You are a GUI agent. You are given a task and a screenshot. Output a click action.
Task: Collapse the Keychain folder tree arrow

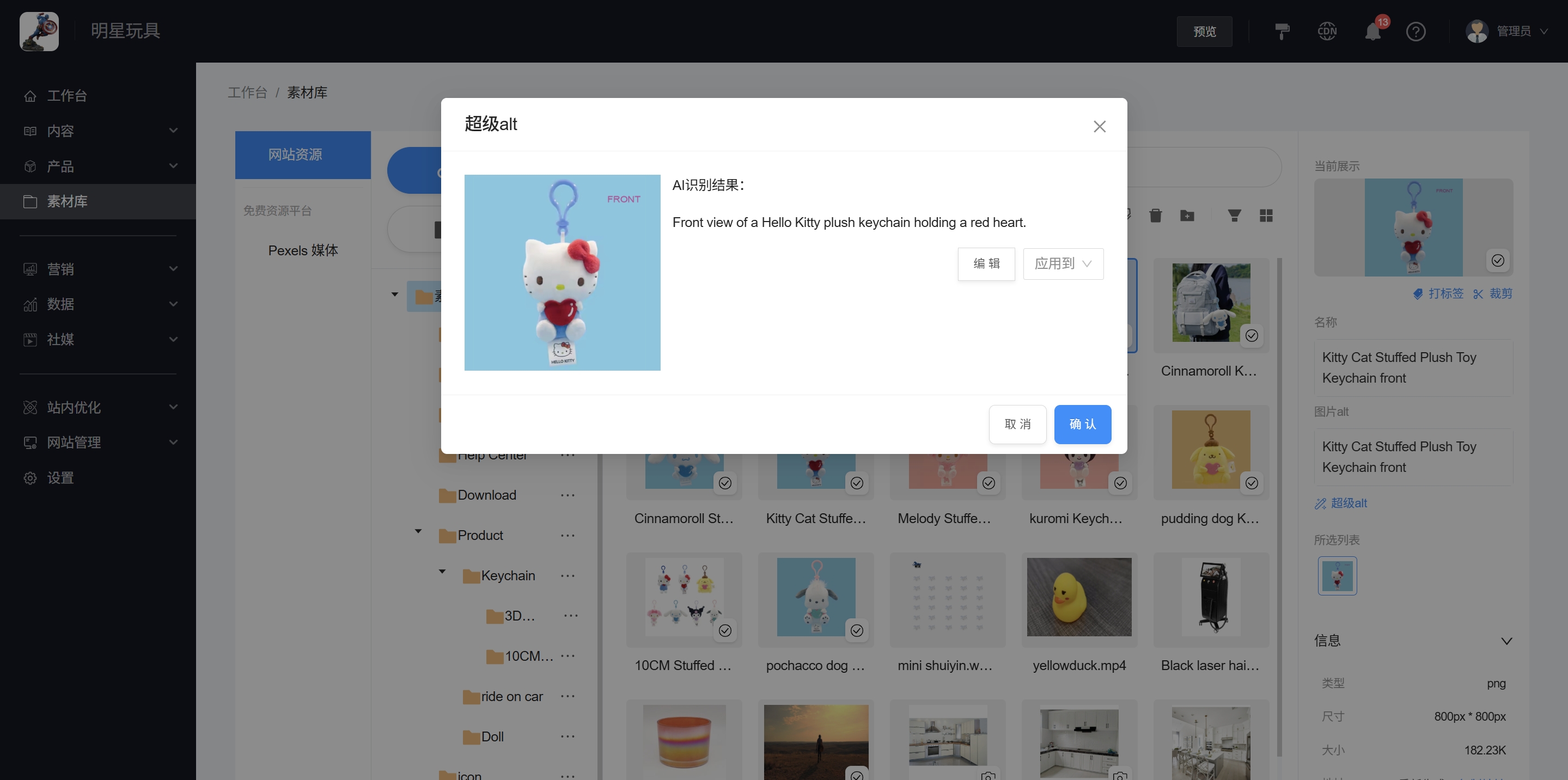[x=443, y=572]
